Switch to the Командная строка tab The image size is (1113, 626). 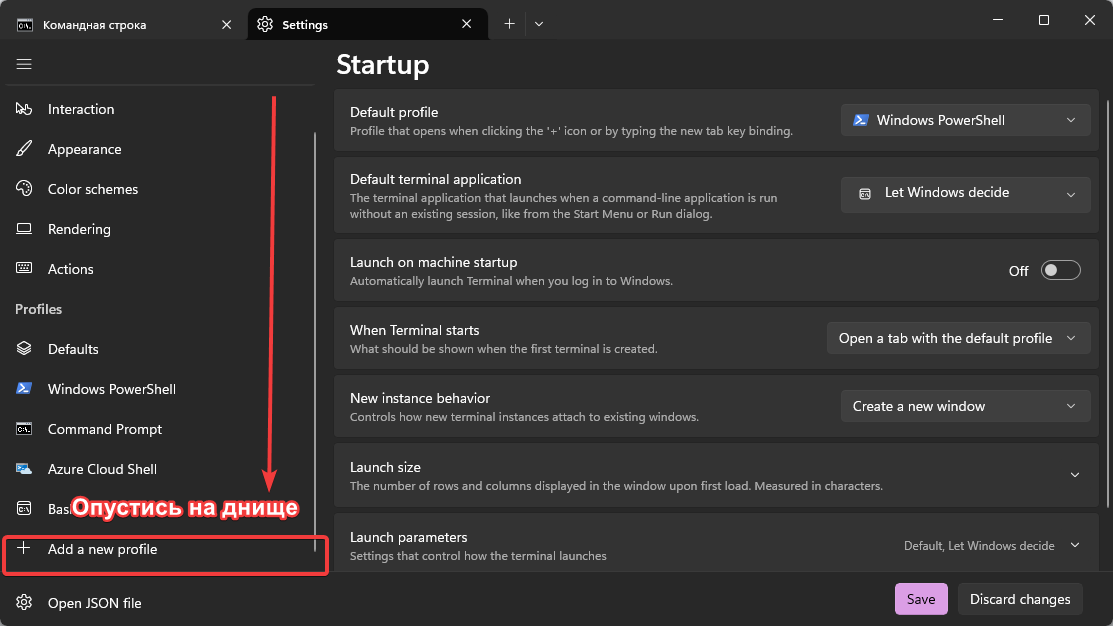[x=95, y=25]
